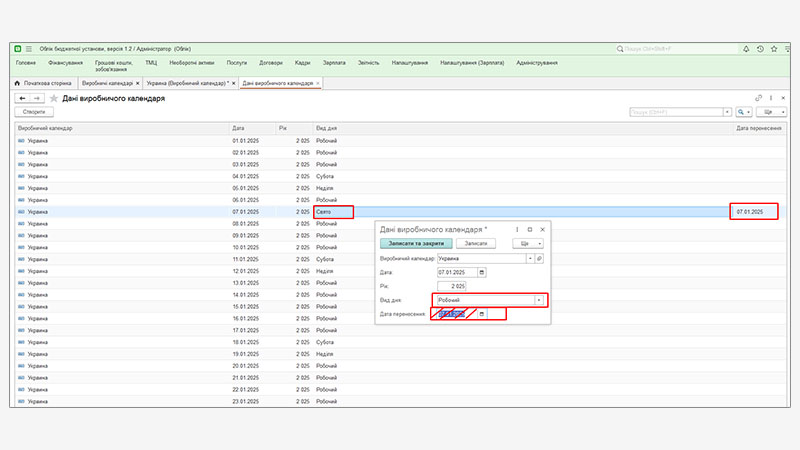Image resolution: width=800 pixels, height=450 pixels.
Task: Open calendar picker for Дата перенесення
Action: click(x=482, y=314)
